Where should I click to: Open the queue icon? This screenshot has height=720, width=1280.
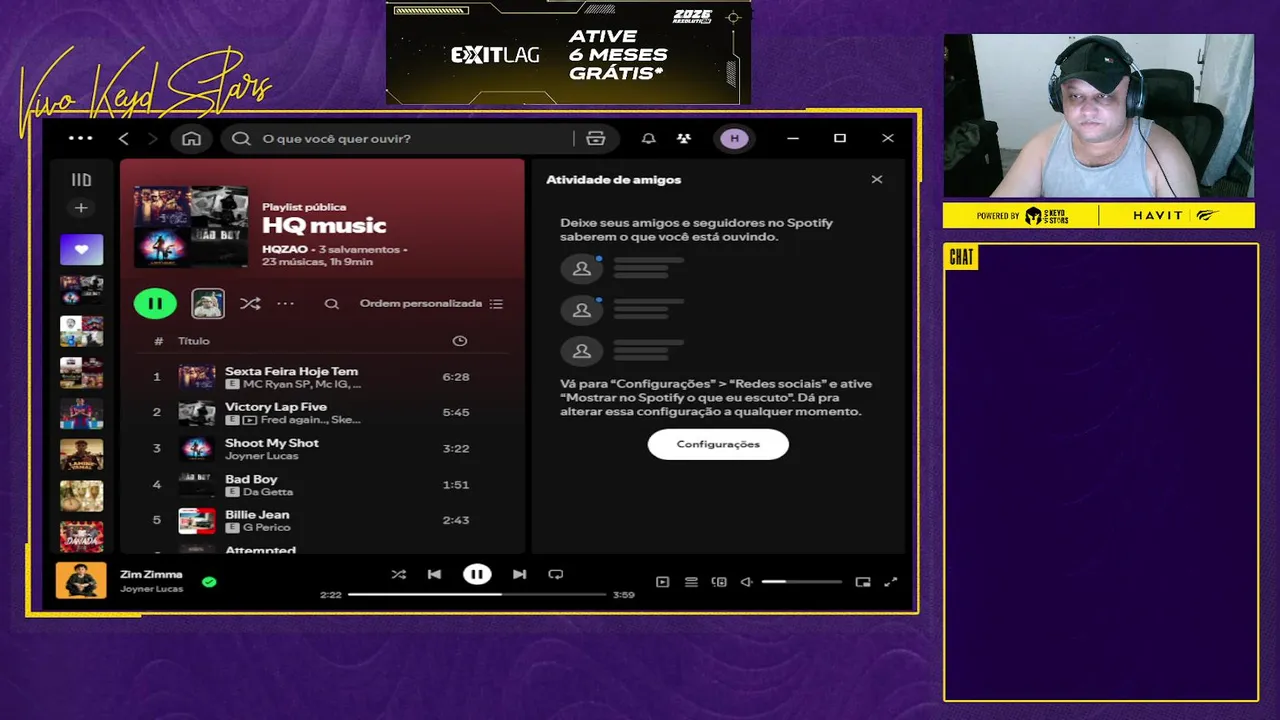tap(691, 582)
